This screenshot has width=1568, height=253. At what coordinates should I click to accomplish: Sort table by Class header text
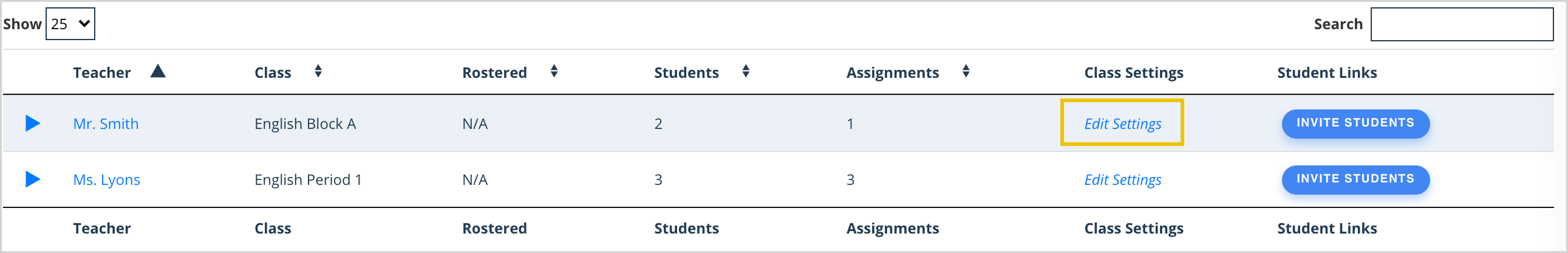pyautogui.click(x=273, y=72)
